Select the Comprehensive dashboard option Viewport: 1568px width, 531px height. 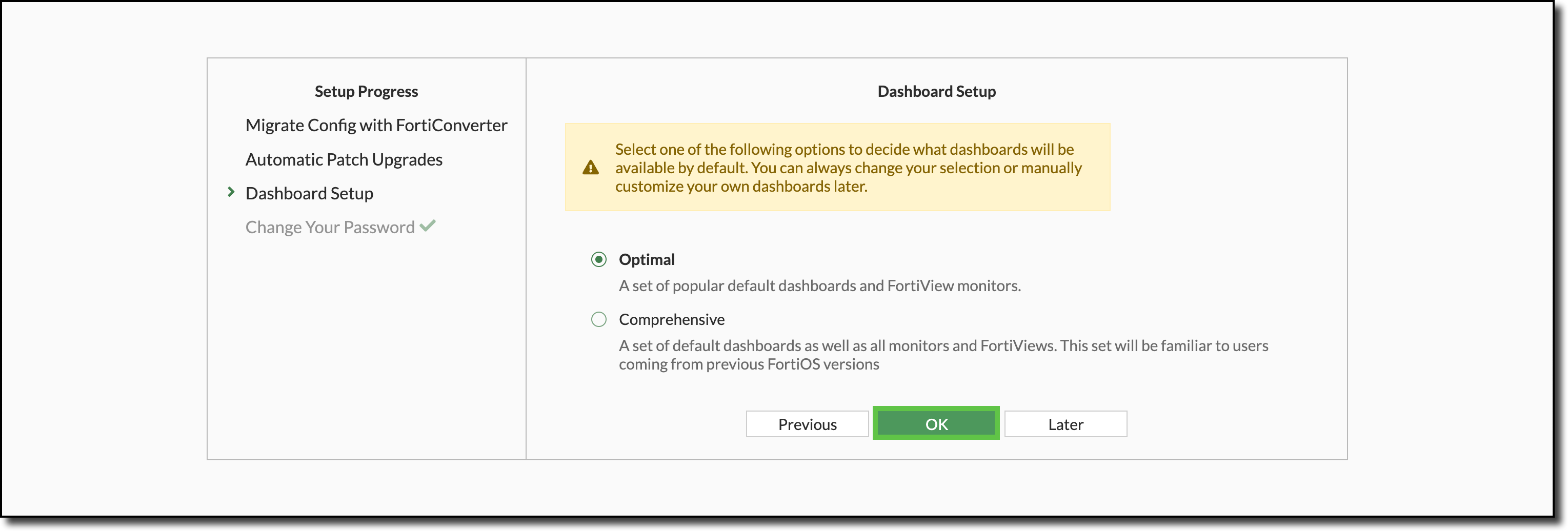671,319
